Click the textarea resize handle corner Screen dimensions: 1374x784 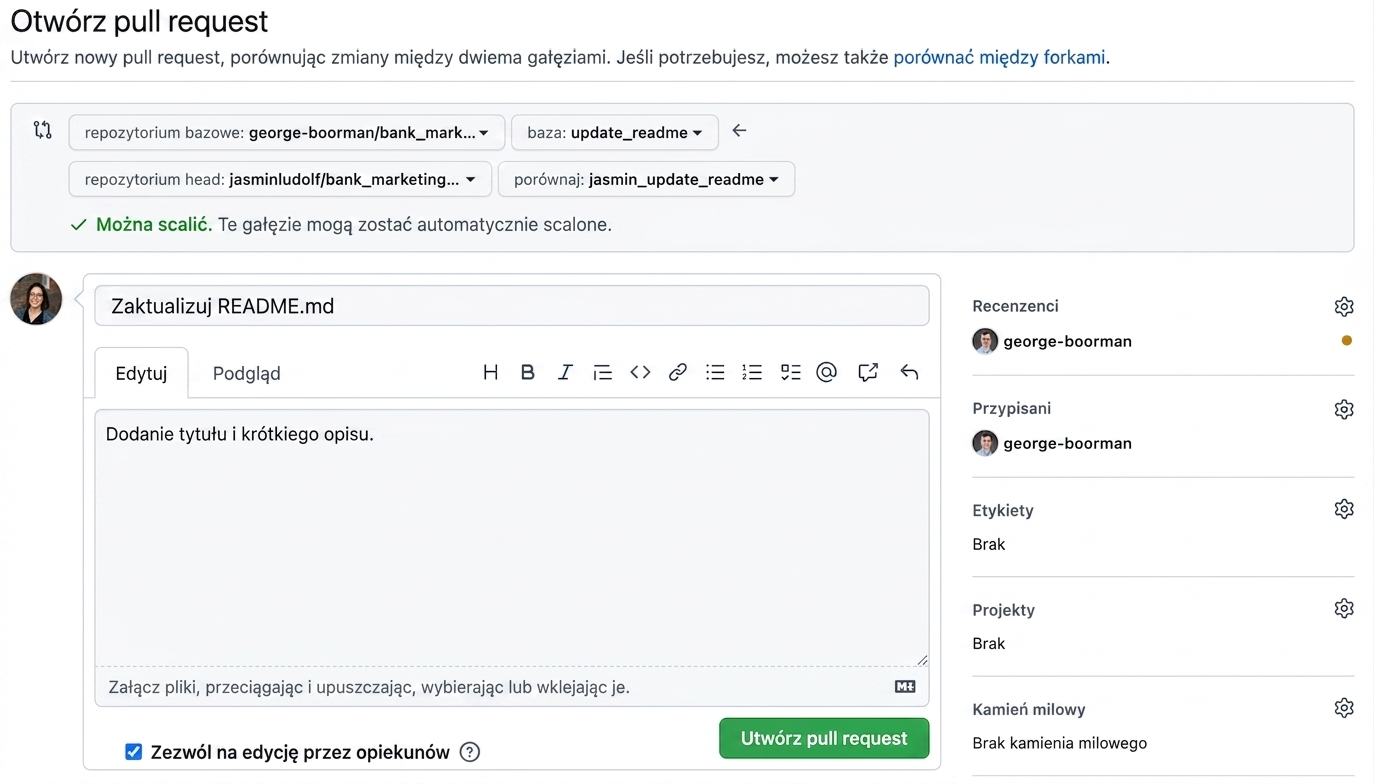coord(922,659)
